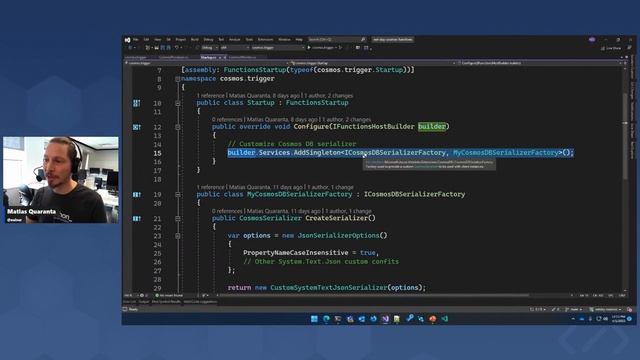This screenshot has width=640, height=360.
Task: Open Microsoft Edge from the taskbar
Action: (326, 319)
